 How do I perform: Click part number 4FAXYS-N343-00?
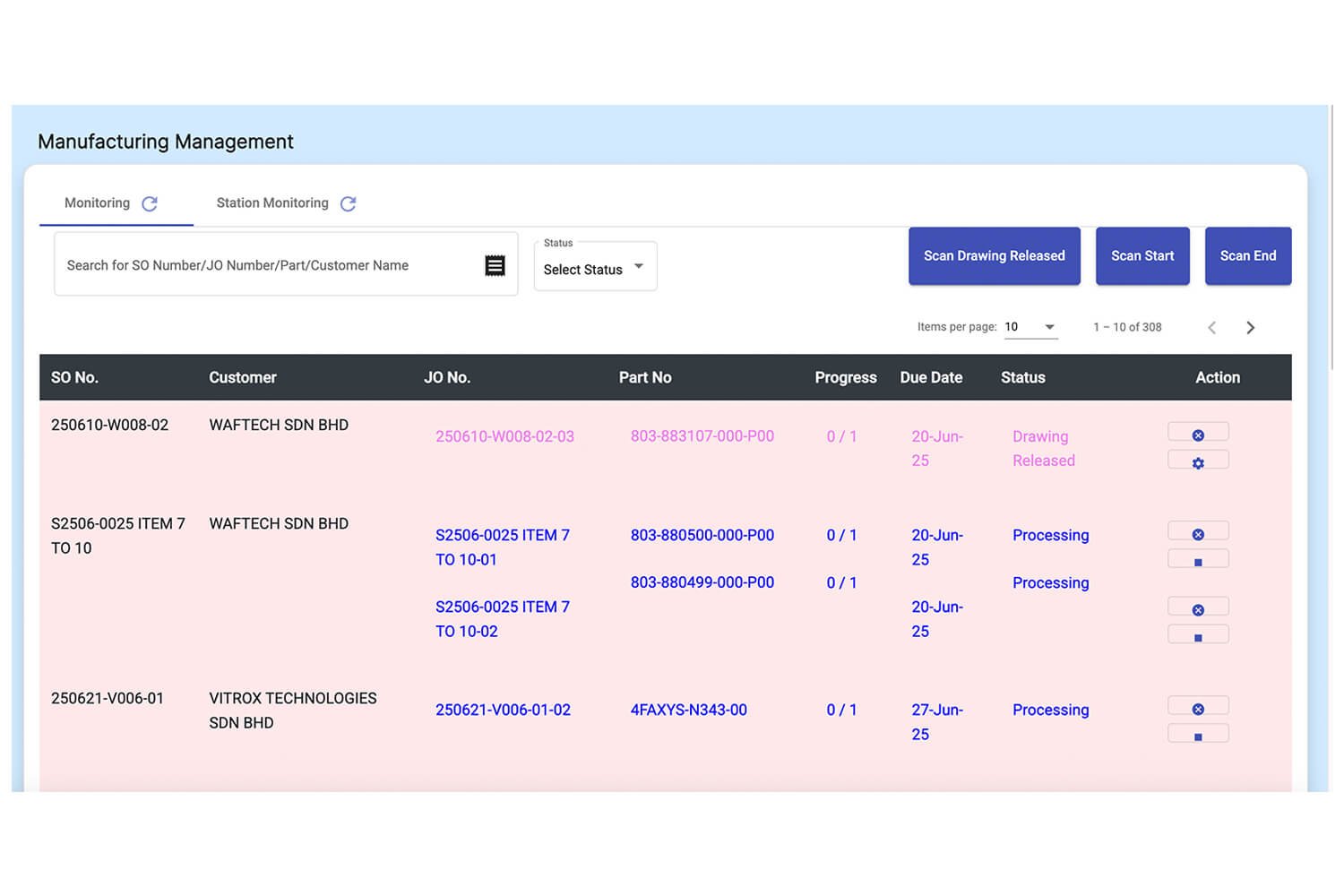(x=688, y=710)
